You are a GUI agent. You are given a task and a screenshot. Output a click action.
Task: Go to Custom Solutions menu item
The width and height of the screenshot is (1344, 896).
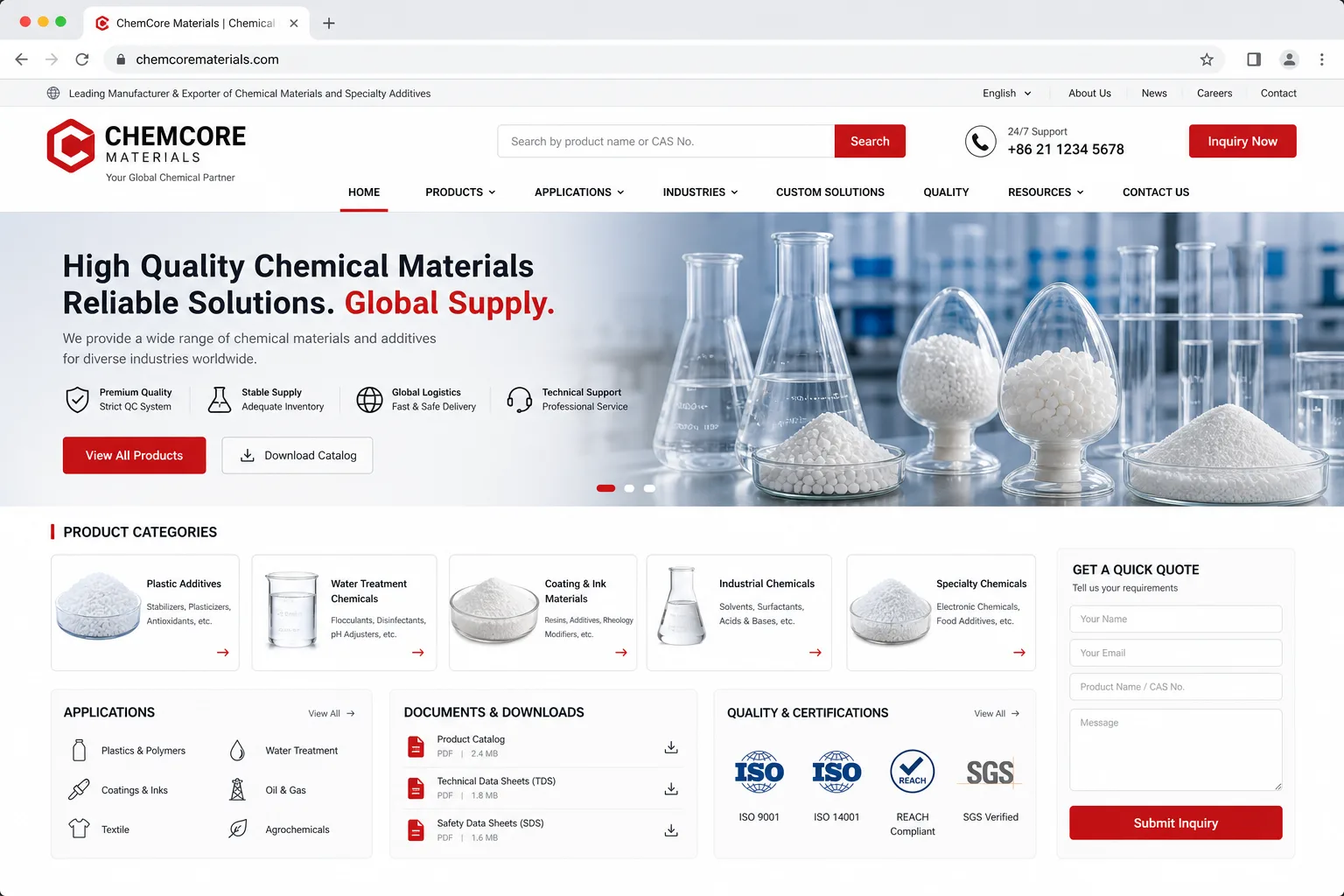coord(830,192)
